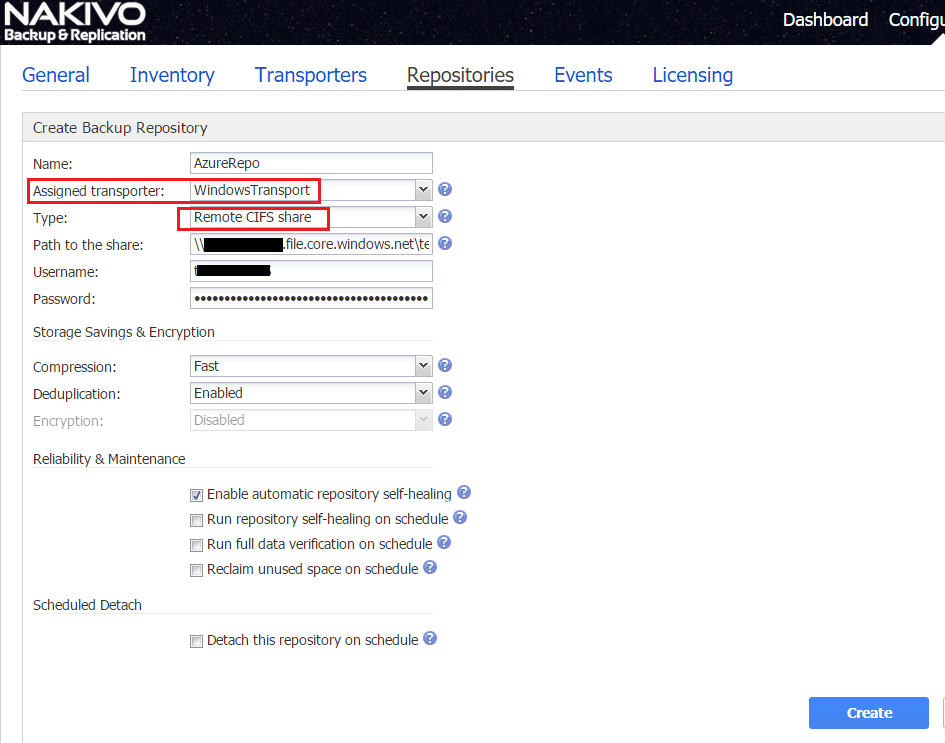Switch to the Inventory tab
This screenshot has height=743, width=945.
tap(172, 75)
